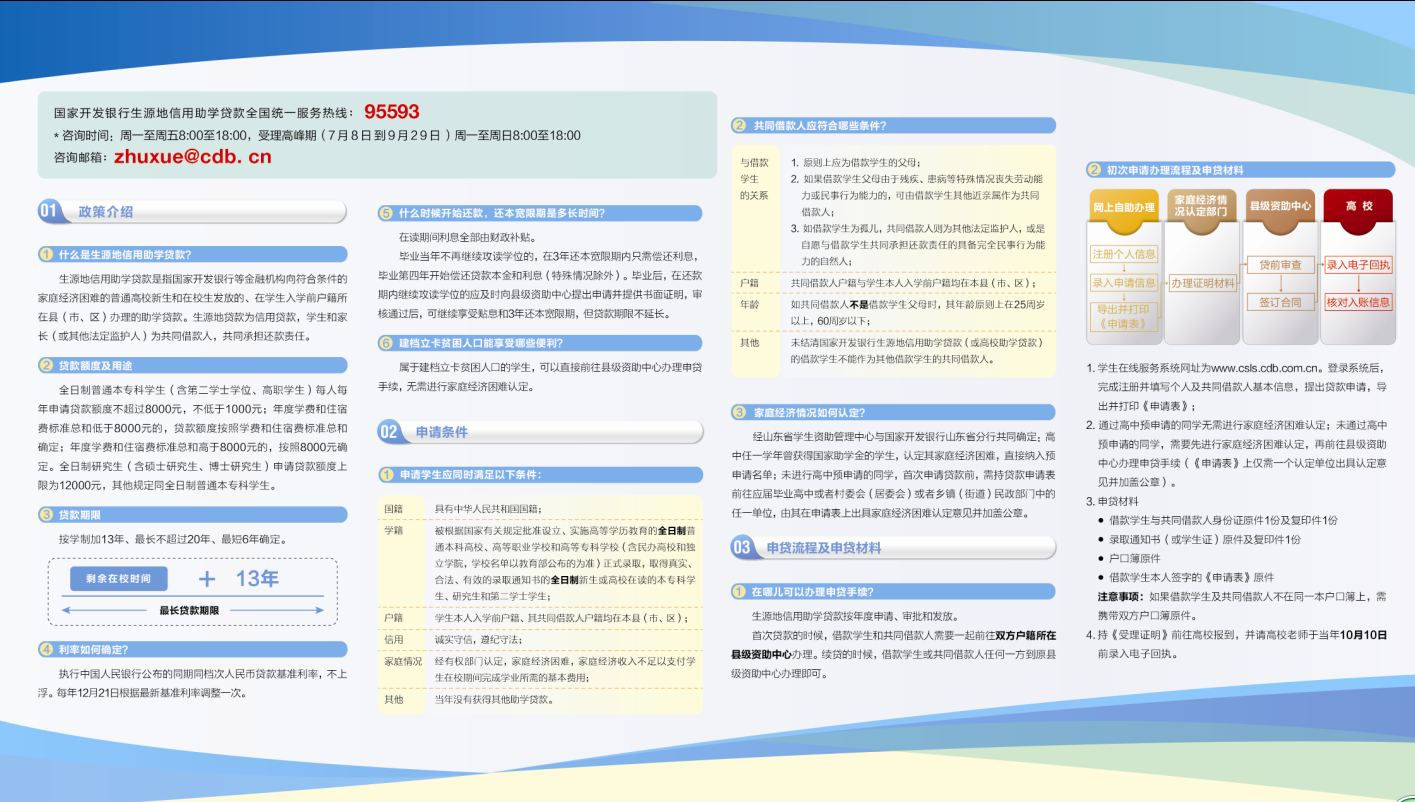Click the 剩余在校时间 blue label

click(x=118, y=579)
